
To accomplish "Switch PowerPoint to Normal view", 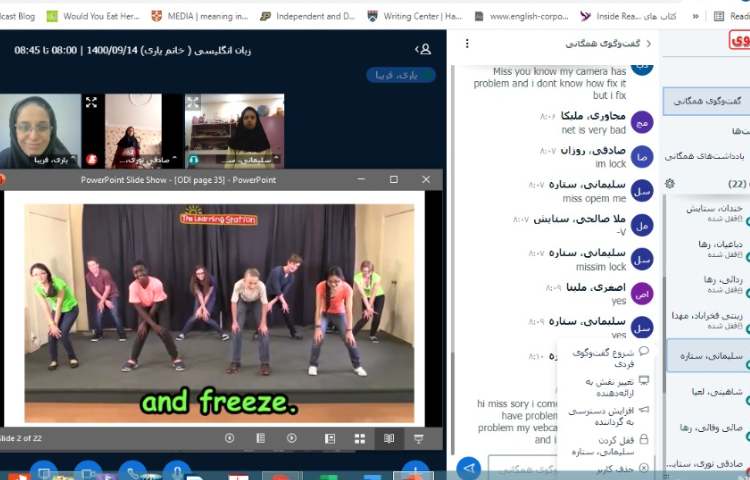I will click(x=330, y=438).
